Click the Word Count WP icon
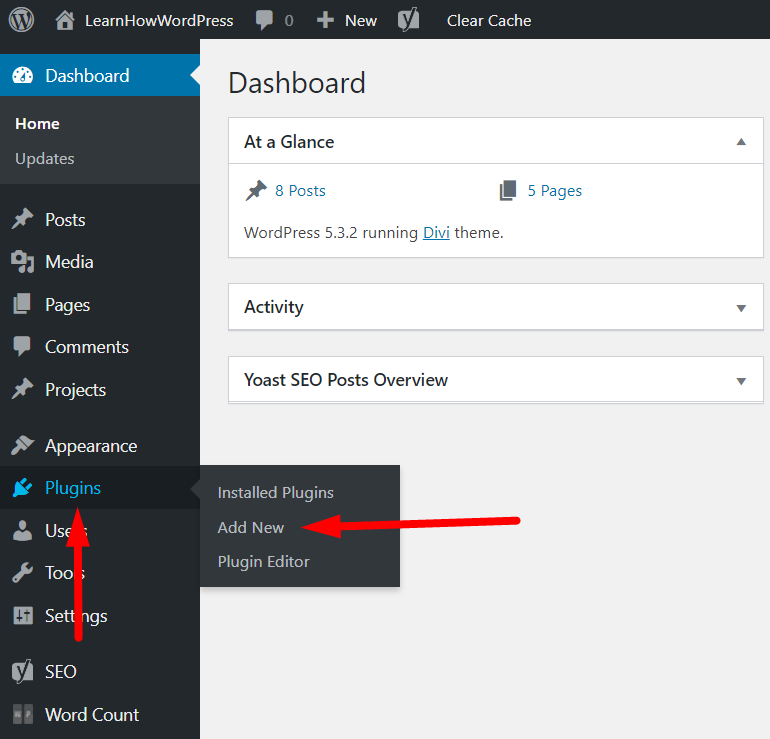 (23, 714)
